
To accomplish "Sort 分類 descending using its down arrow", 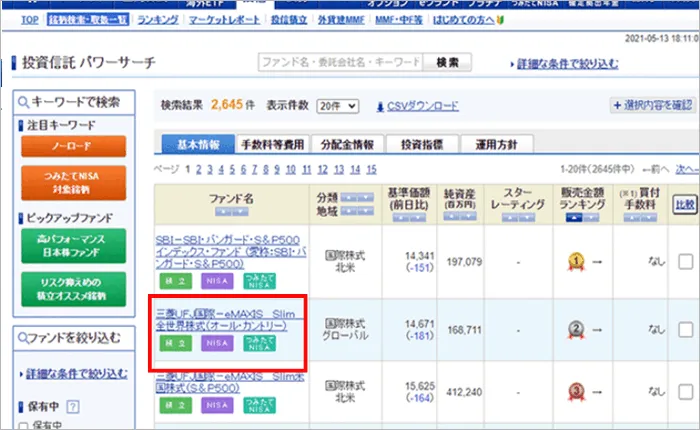I will click(x=366, y=197).
